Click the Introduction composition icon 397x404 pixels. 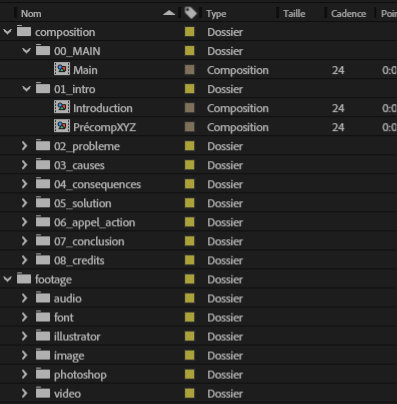coord(62,107)
